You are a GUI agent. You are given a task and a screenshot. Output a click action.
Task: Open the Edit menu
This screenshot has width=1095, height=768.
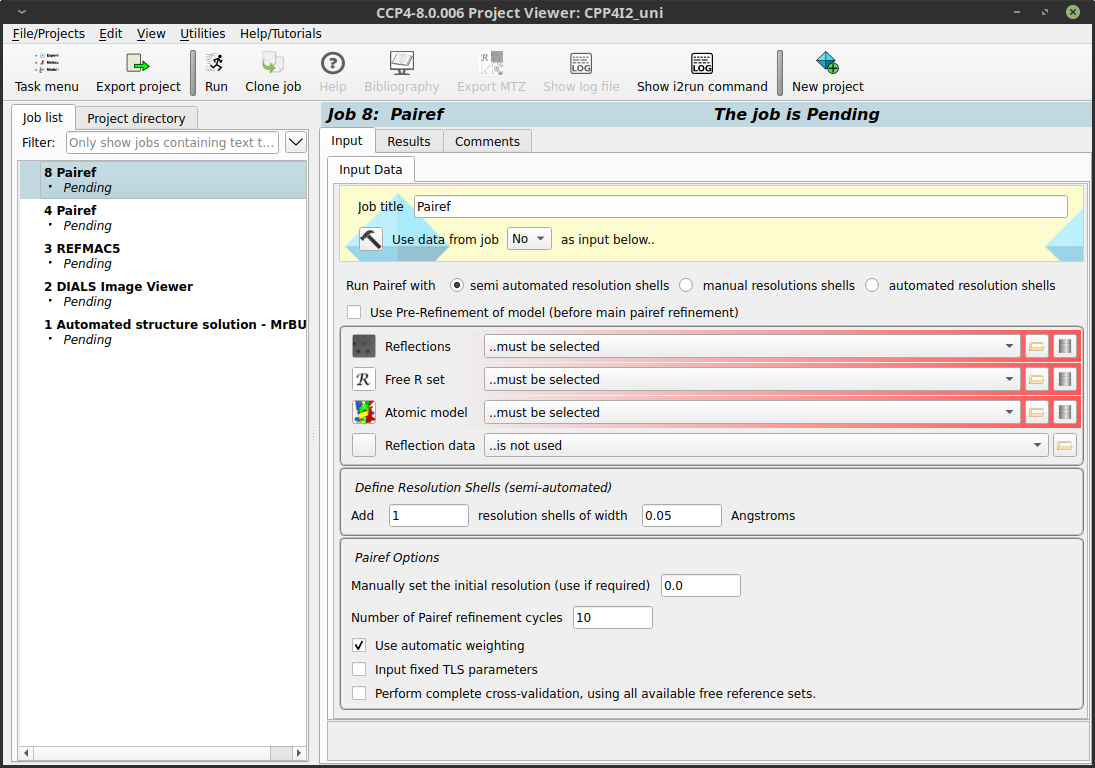coord(110,34)
